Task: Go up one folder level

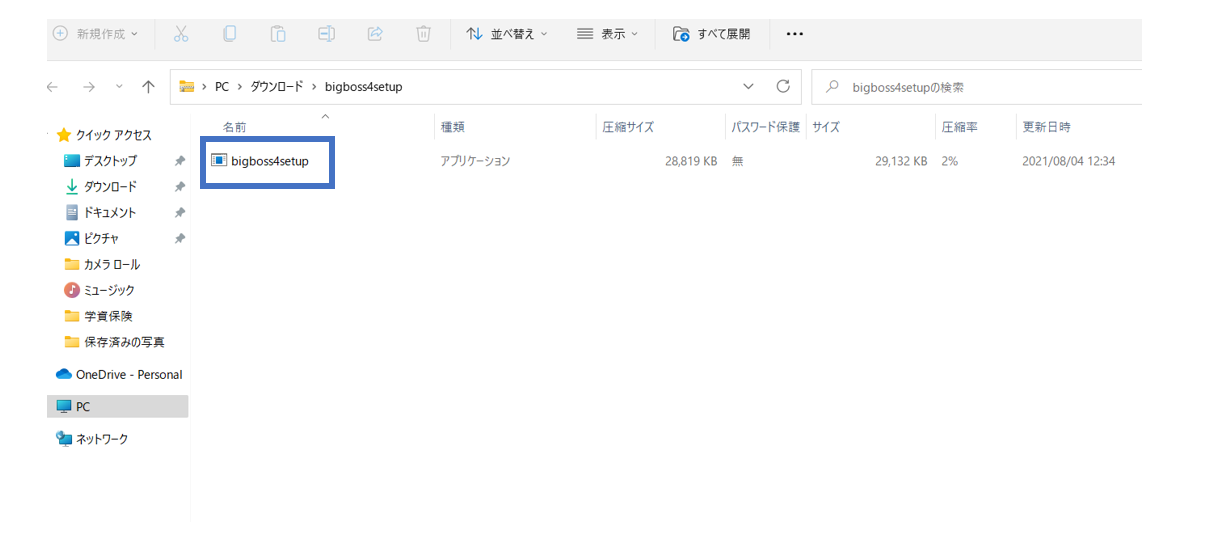Action: [x=148, y=87]
